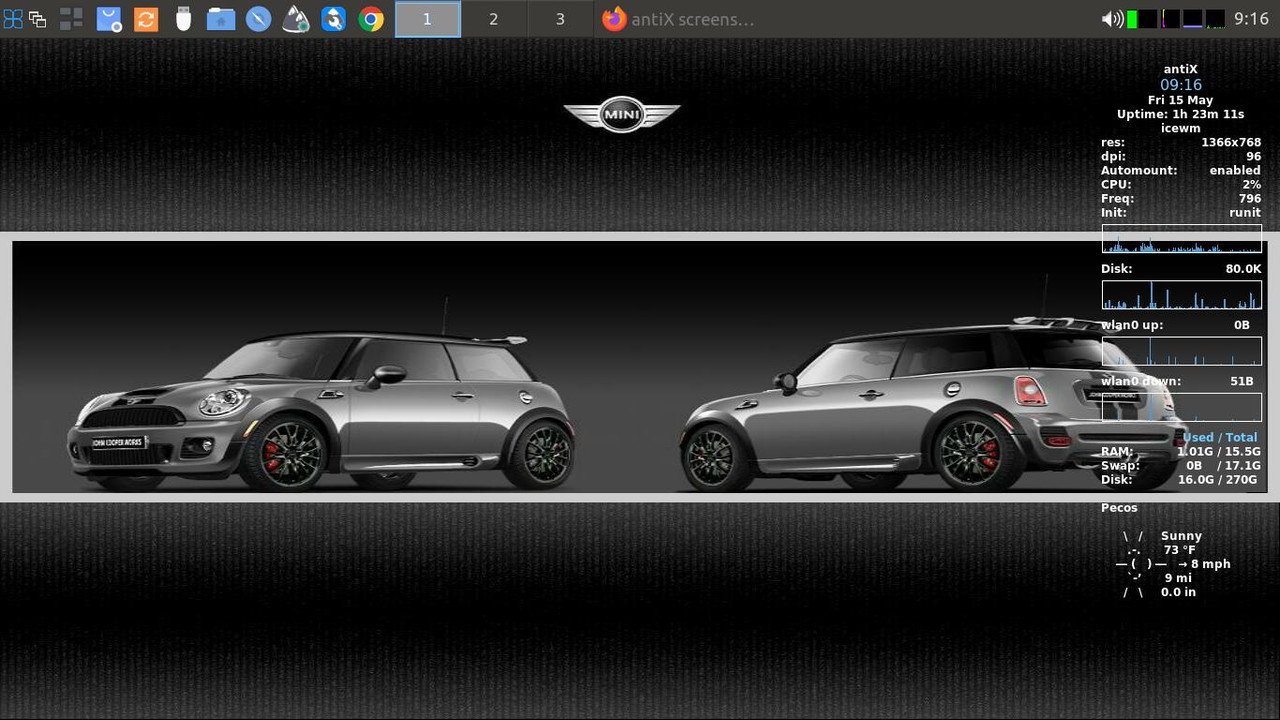
Task: Click the white USB drive icon
Action: coord(183,19)
